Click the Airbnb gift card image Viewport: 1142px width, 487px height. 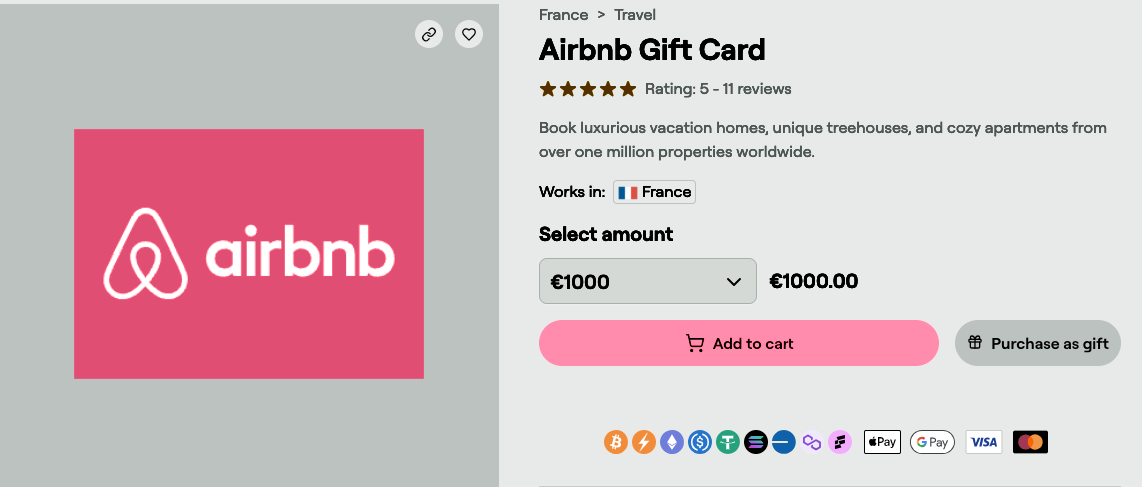(249, 254)
